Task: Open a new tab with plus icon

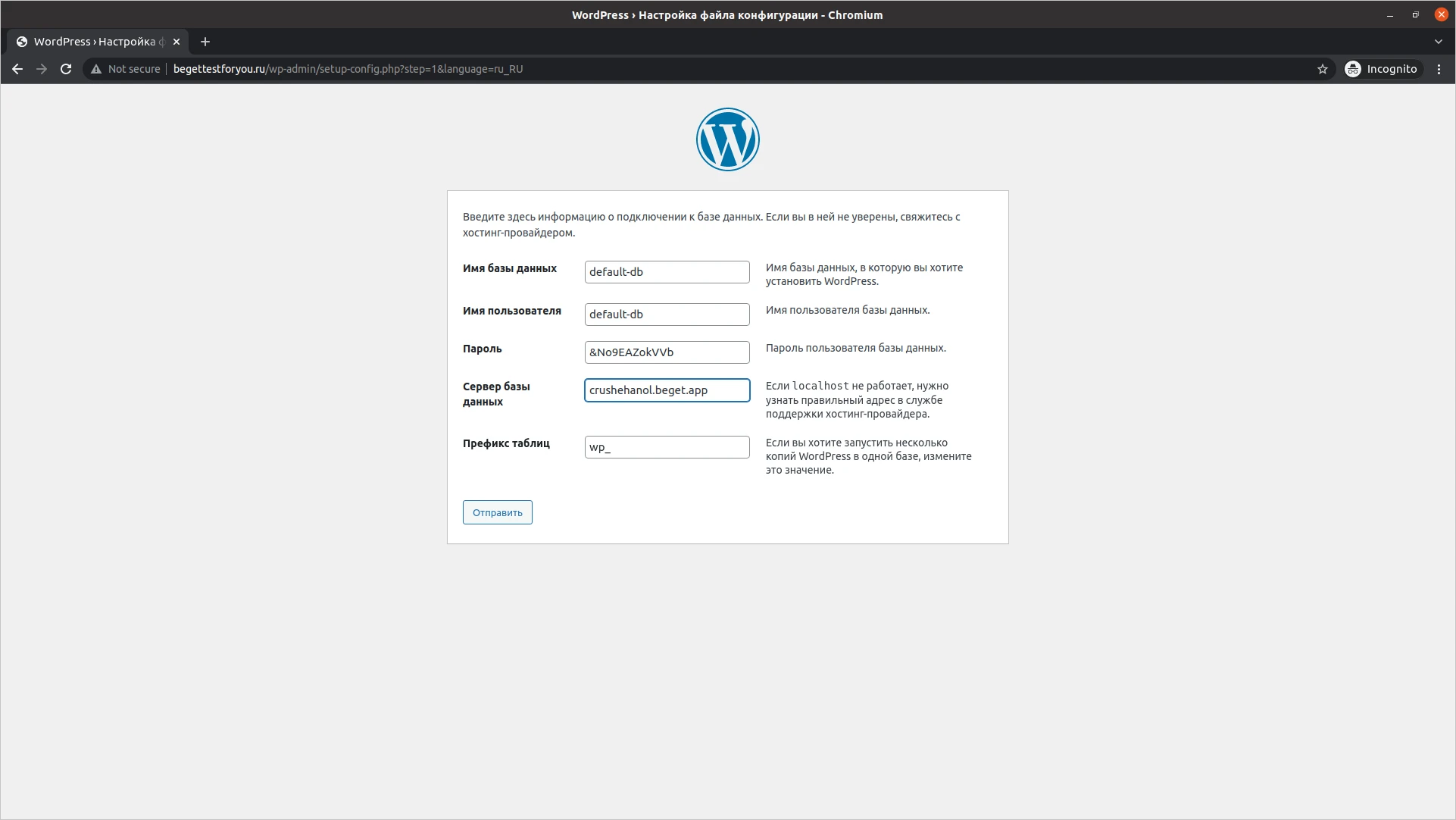Action: point(205,42)
